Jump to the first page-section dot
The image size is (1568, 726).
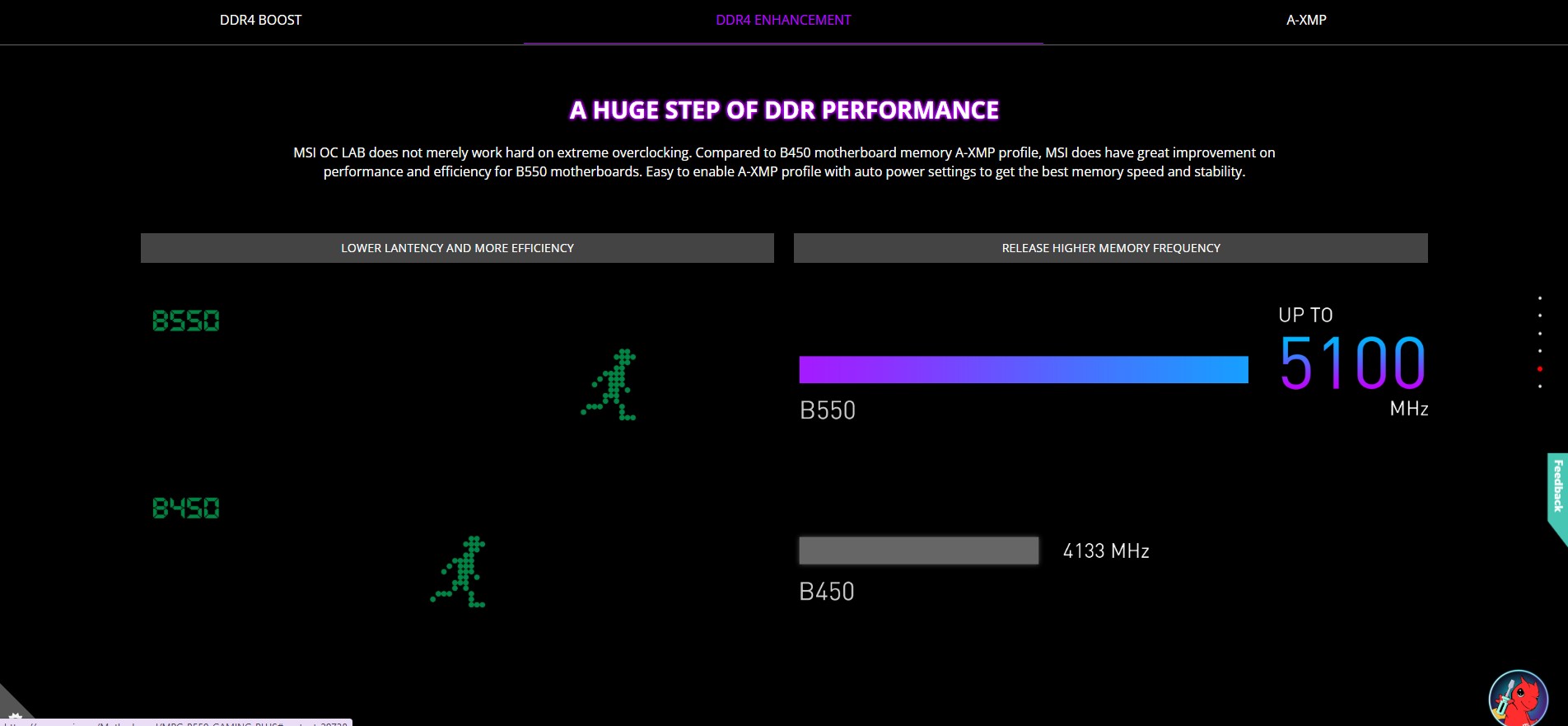click(x=1539, y=298)
